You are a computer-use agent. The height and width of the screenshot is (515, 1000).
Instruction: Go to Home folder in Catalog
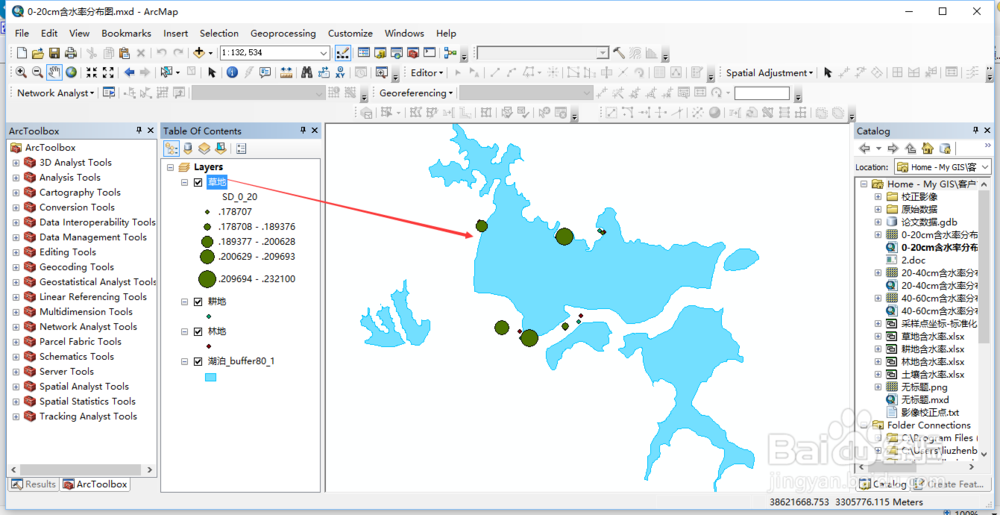927,148
